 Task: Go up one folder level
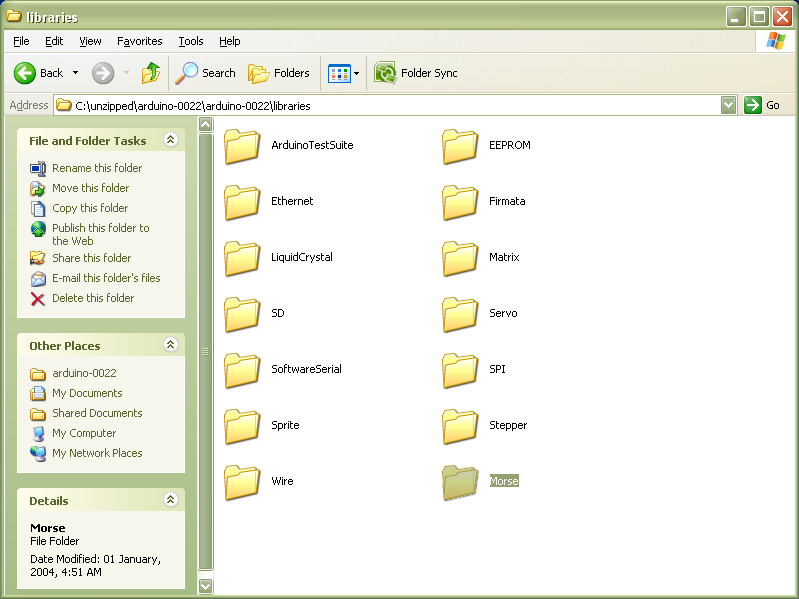point(151,73)
